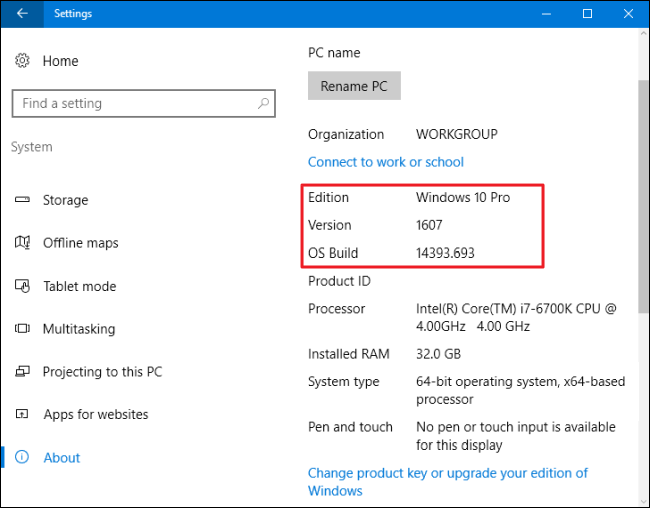Click the Projecting to this PC icon
650x508 pixels.
pyautogui.click(x=22, y=371)
